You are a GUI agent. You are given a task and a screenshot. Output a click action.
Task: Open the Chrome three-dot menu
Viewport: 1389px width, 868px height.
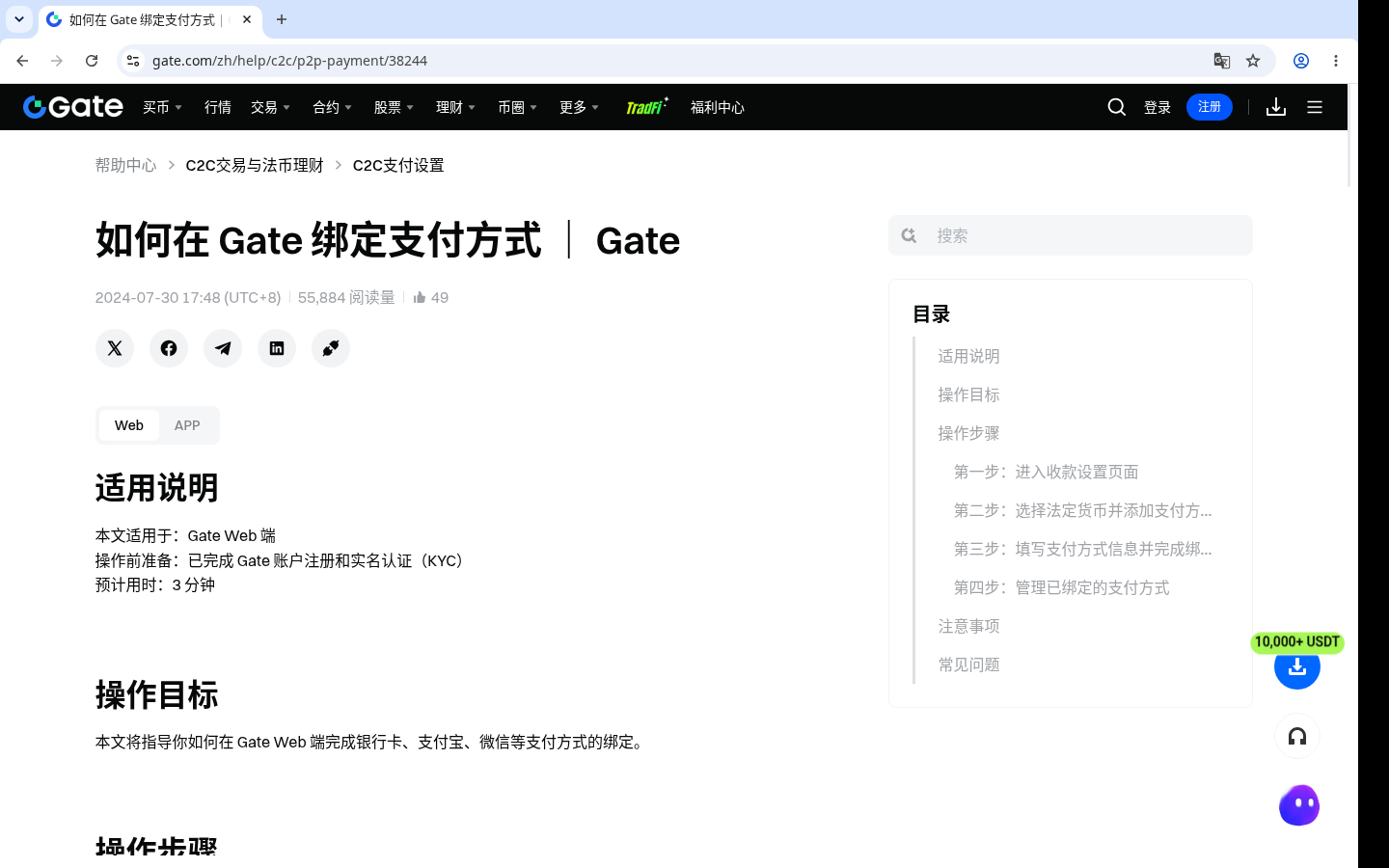1336,61
